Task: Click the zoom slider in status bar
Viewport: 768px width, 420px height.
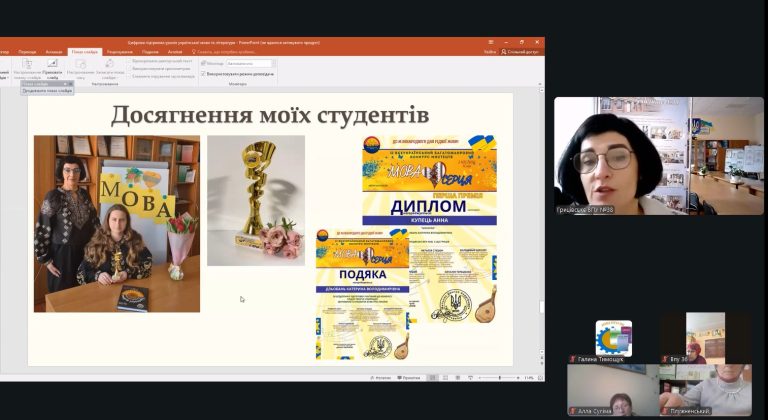Action: click(499, 378)
